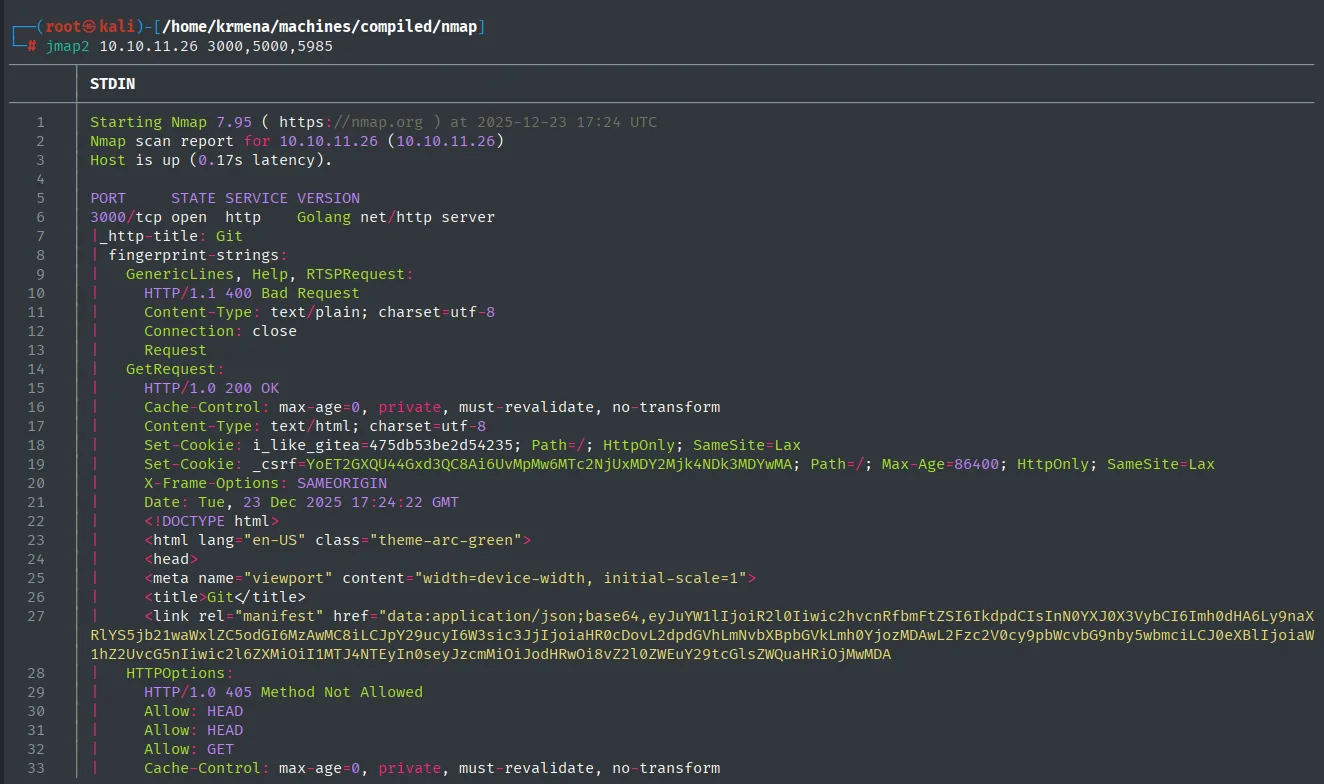The height and width of the screenshot is (784, 1324).
Task: Click the 'HTTPOptions:' label
Action: pos(180,673)
